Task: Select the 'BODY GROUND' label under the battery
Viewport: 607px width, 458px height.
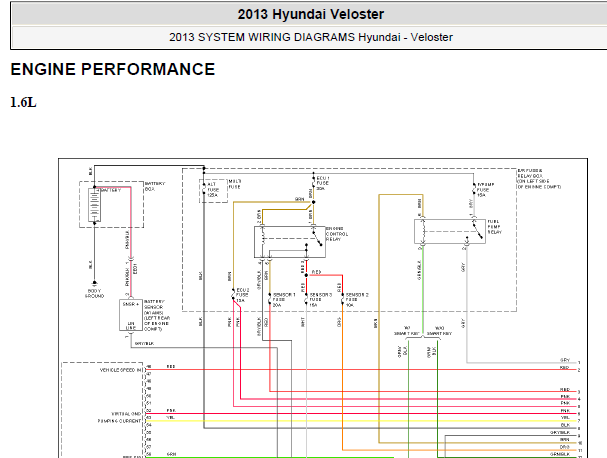Action: pos(94,293)
